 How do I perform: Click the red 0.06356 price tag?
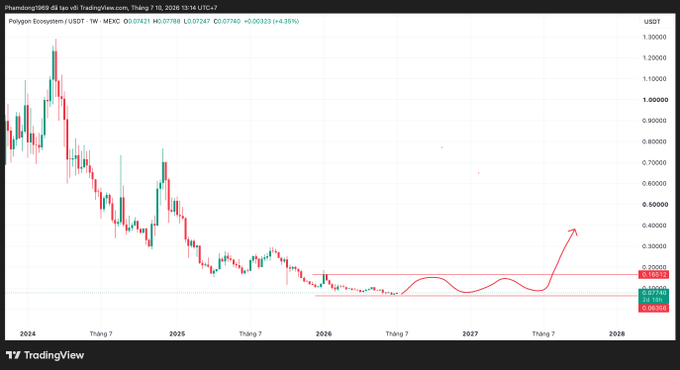pyautogui.click(x=654, y=308)
